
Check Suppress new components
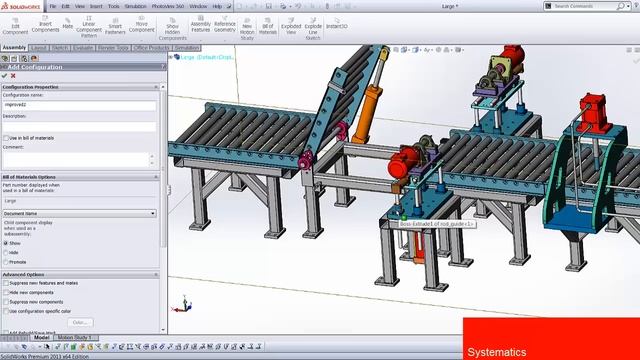pyautogui.click(x=6, y=302)
